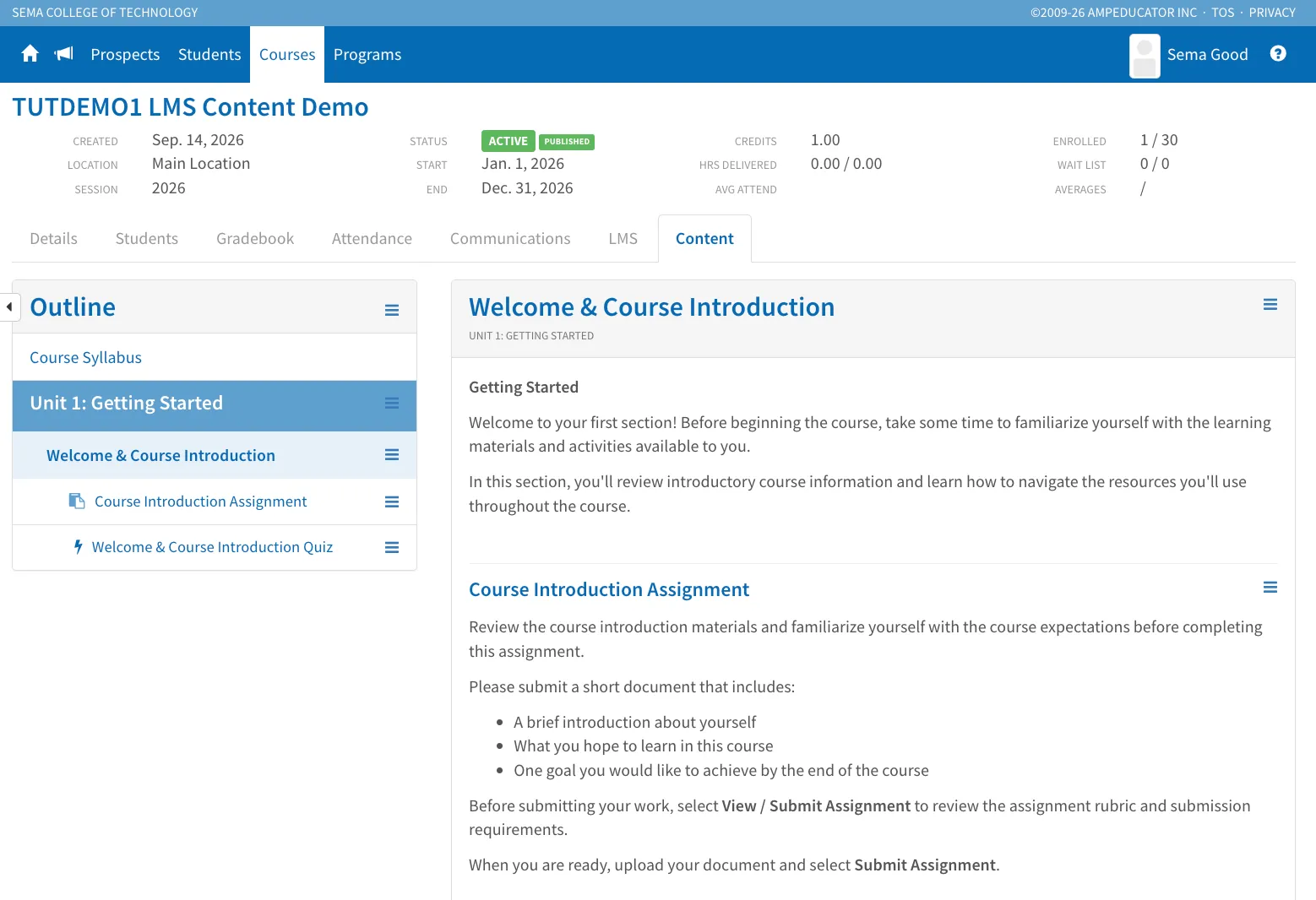Switch to the Details tab
The image size is (1316, 900).
coord(54,239)
